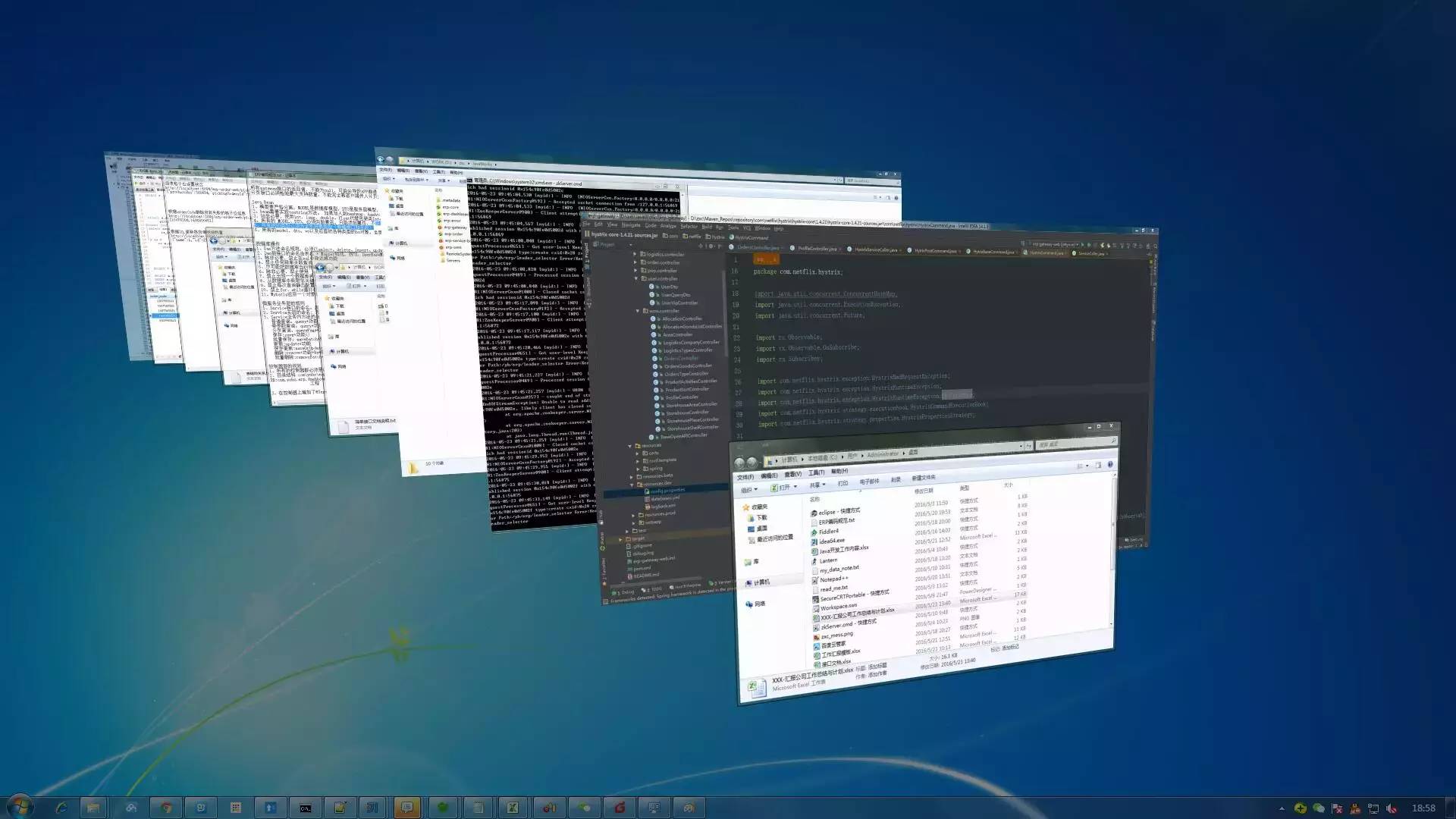Open the 组织 dropdown in the Explorer toolbar
Image resolution: width=1456 pixels, height=819 pixels.
tap(748, 490)
